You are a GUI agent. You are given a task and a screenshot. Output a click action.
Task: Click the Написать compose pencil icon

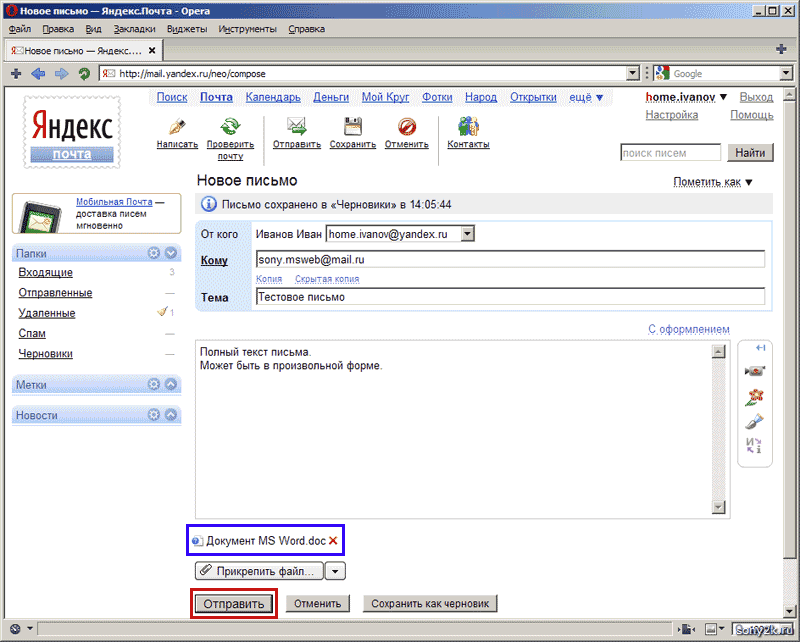pyautogui.click(x=177, y=127)
